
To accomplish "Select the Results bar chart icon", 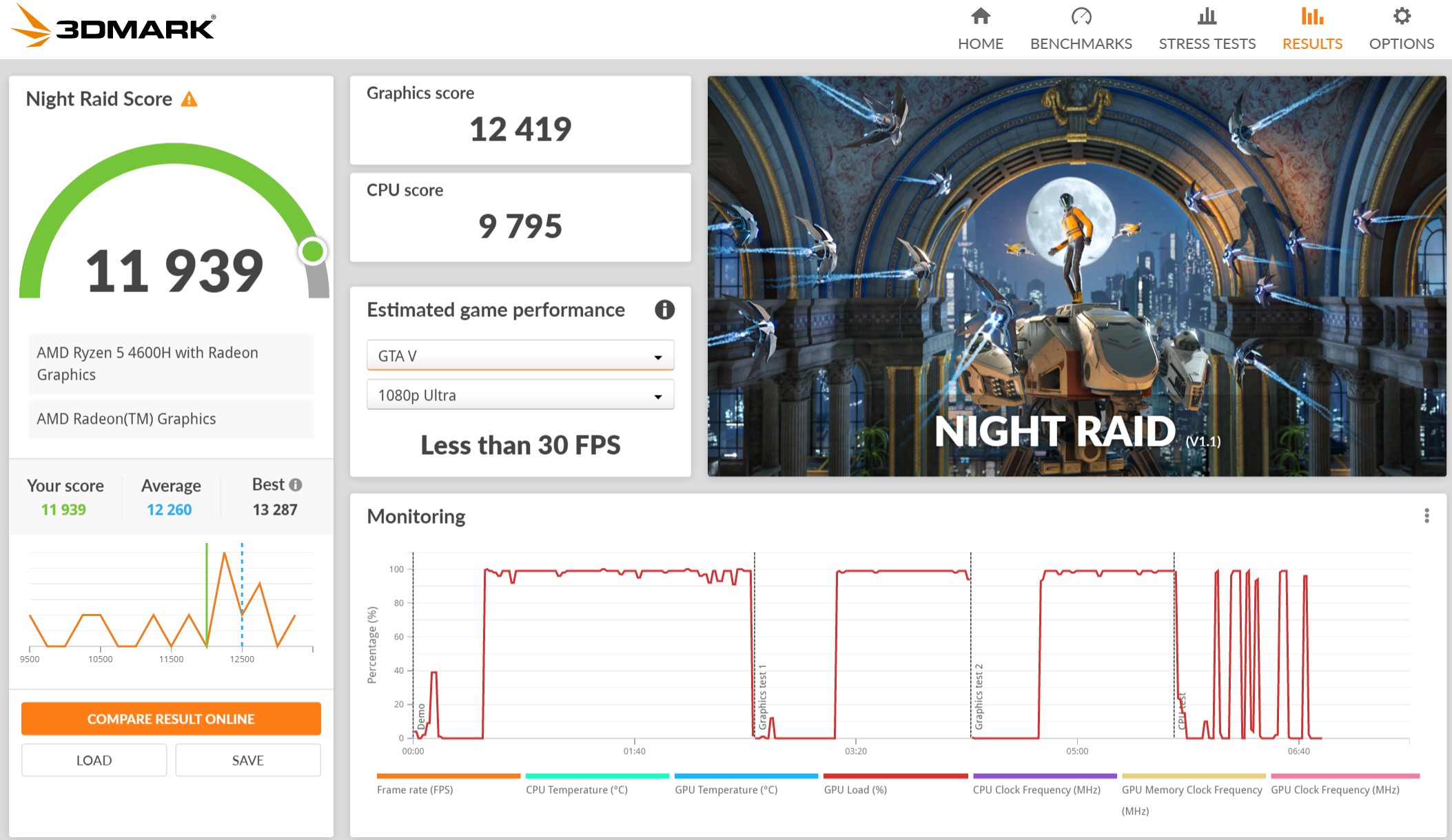I will [x=1311, y=16].
